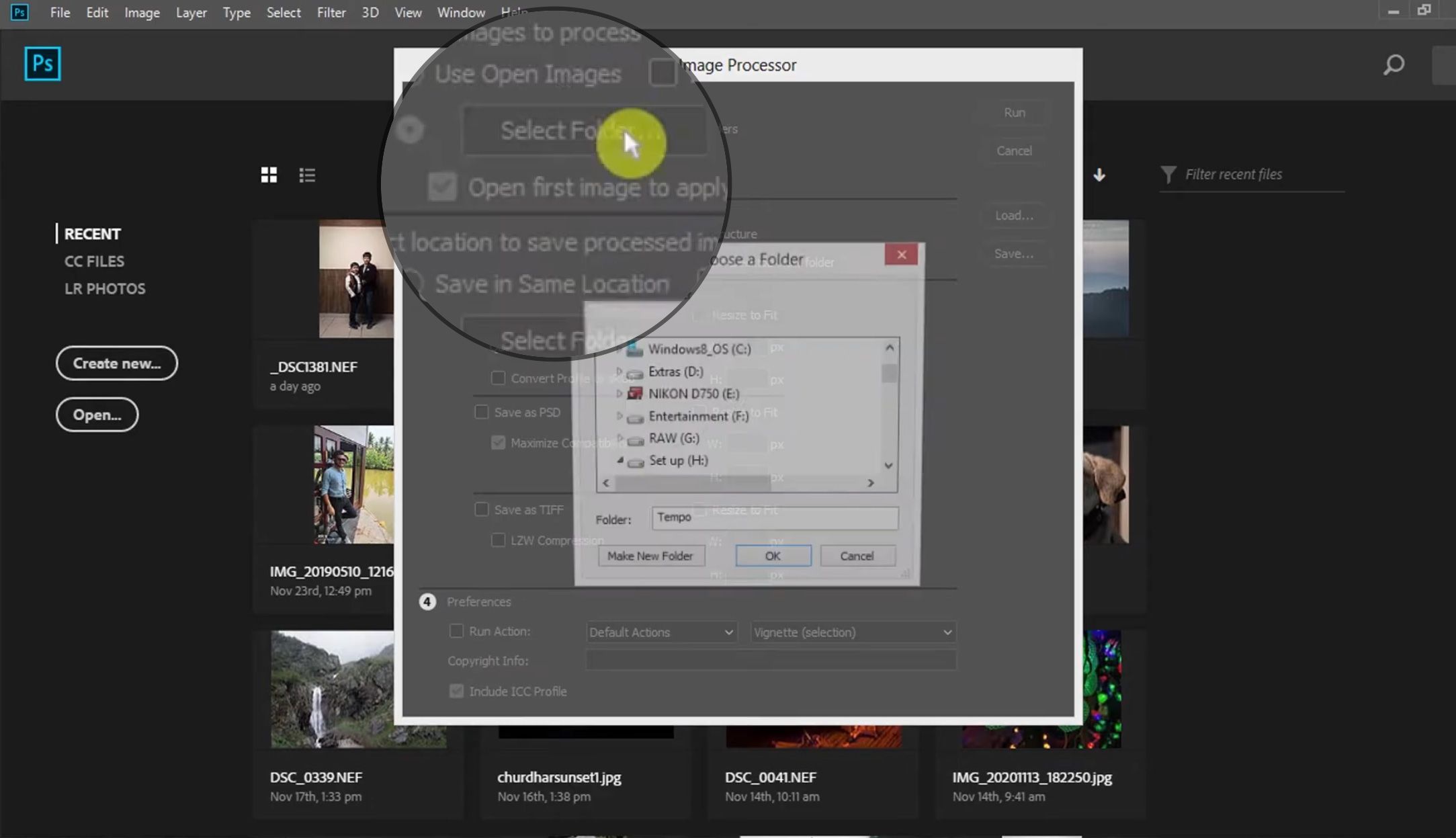Viewport: 1456px width, 838px height.
Task: Click the folder tree horizontal scrollbar thumb
Action: tap(693, 483)
